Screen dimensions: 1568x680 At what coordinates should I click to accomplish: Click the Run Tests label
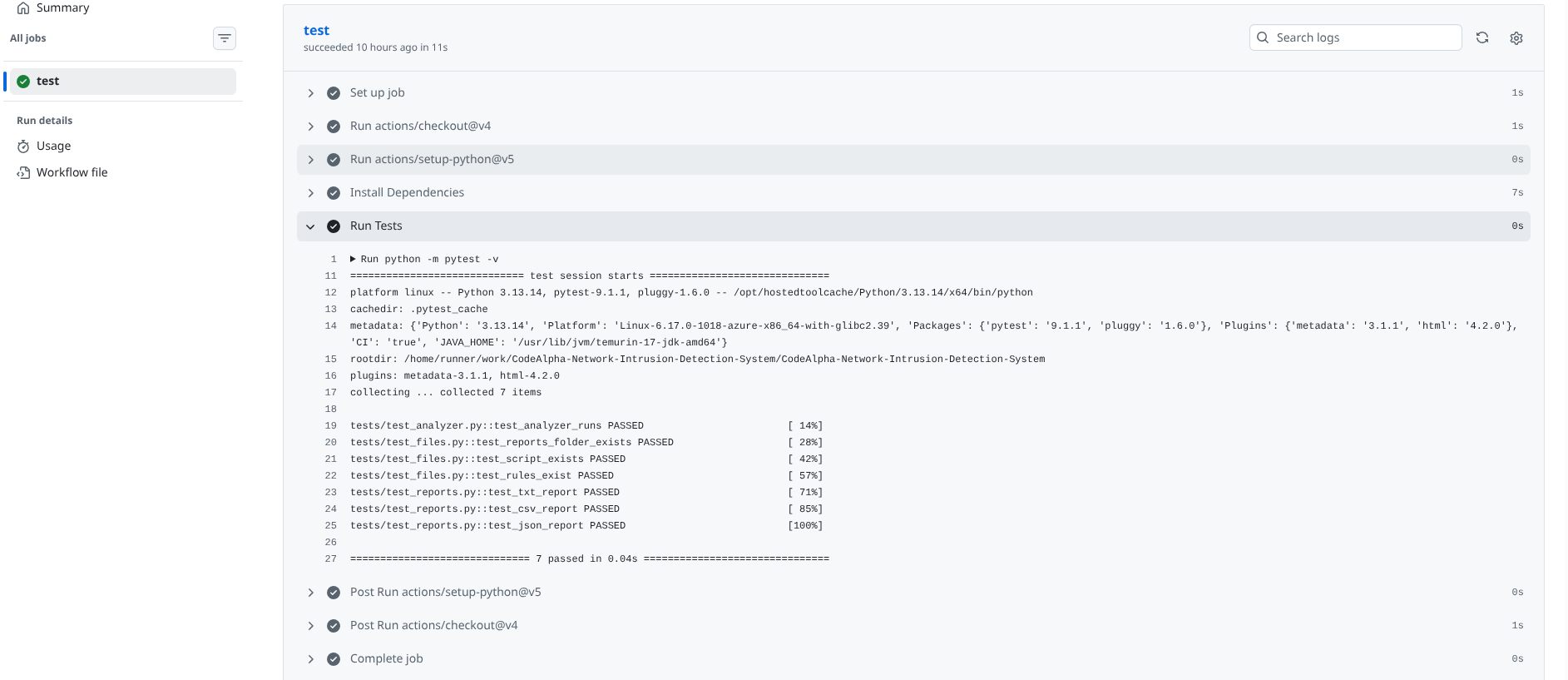376,226
